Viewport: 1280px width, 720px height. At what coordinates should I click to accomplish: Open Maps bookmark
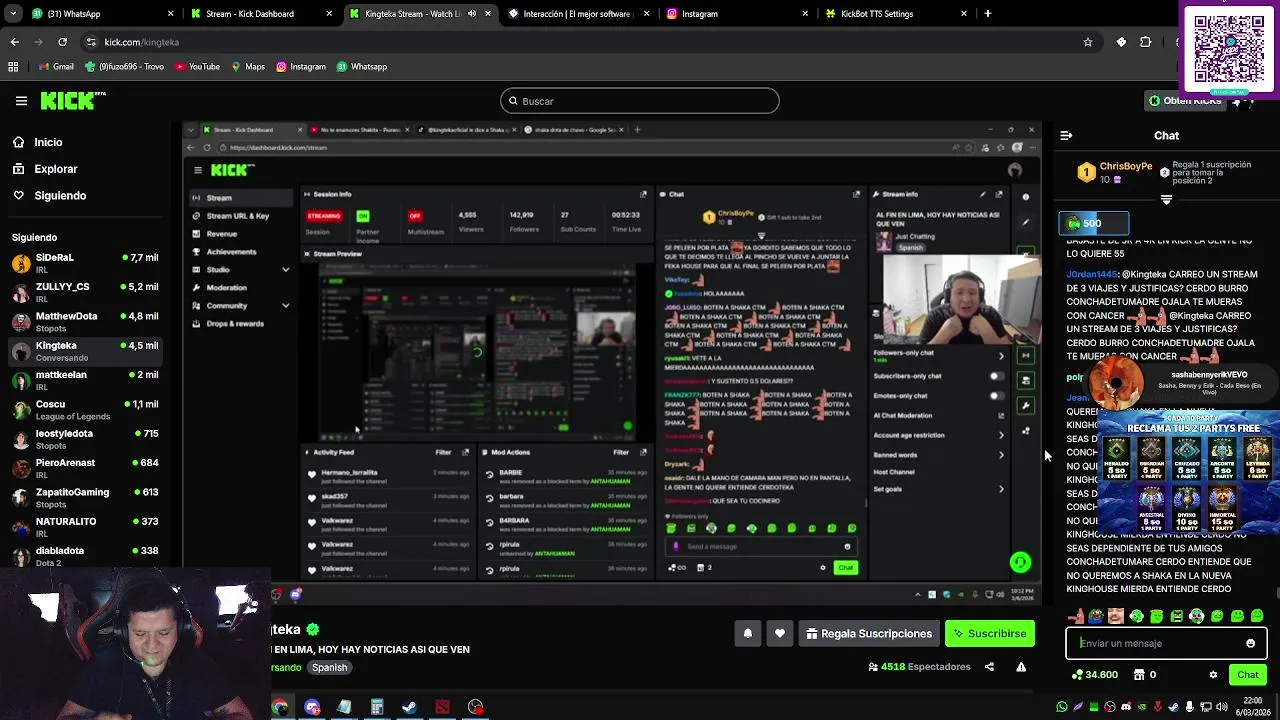(x=248, y=67)
